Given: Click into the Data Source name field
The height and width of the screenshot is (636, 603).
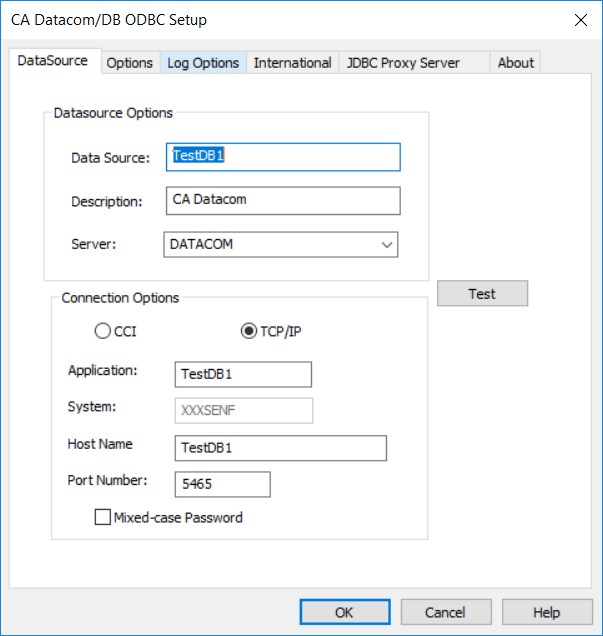Looking at the screenshot, I should point(283,157).
